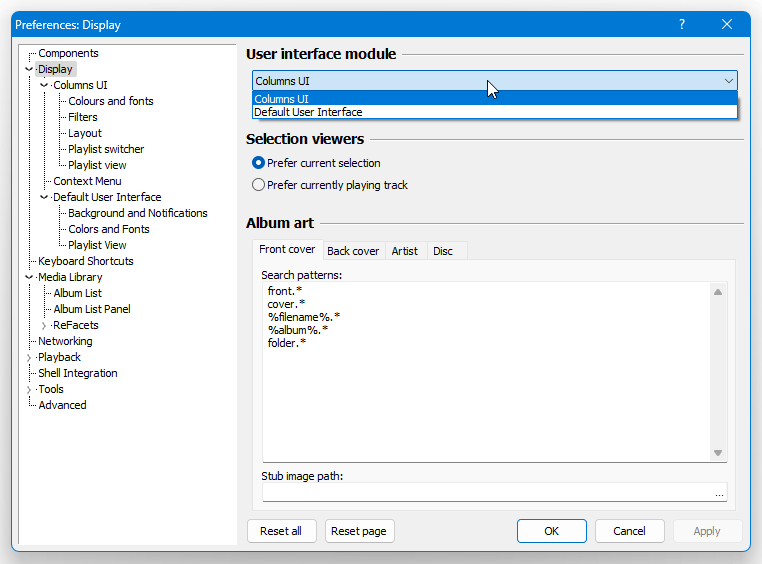Select Tools tree item
Viewport: 762px width, 564px height.
51,390
